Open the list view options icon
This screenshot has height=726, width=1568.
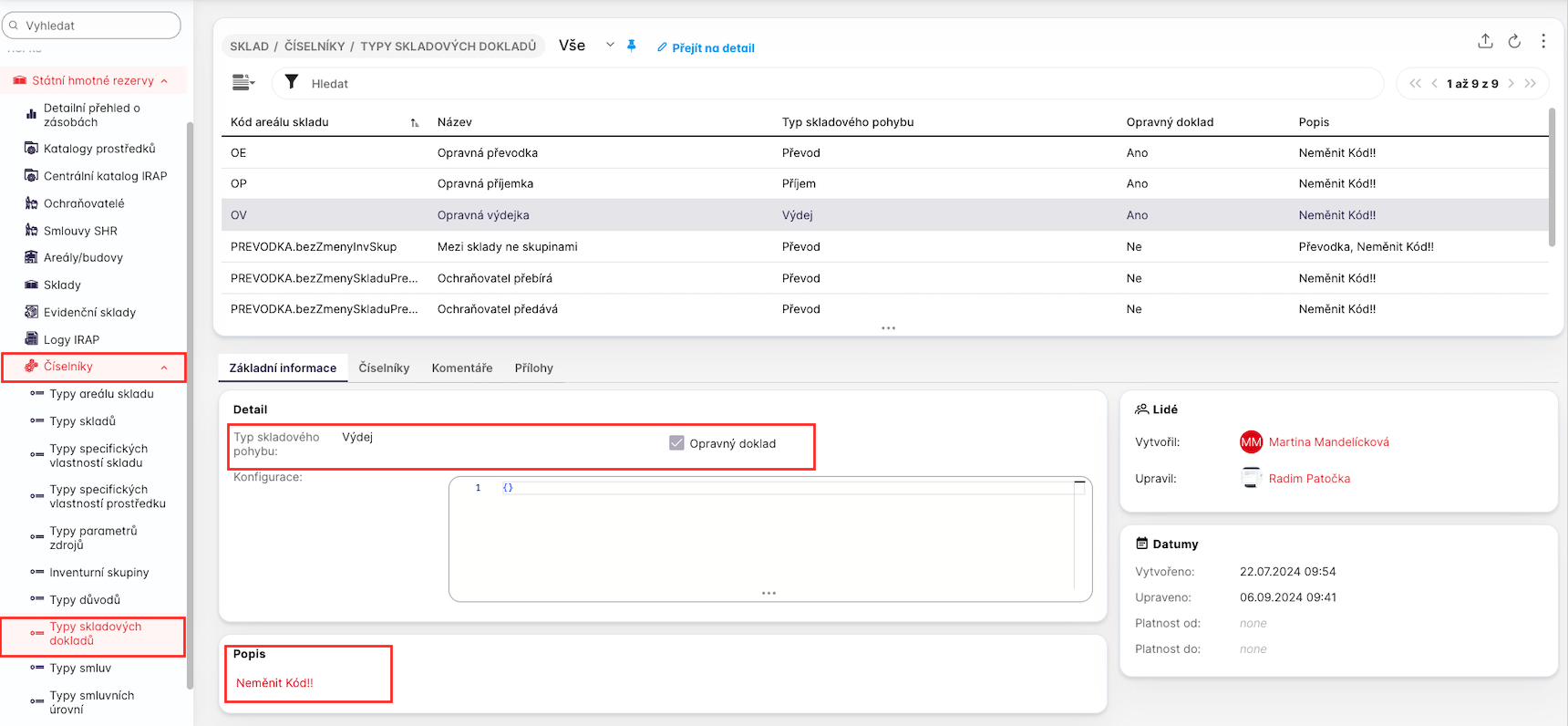click(x=242, y=83)
